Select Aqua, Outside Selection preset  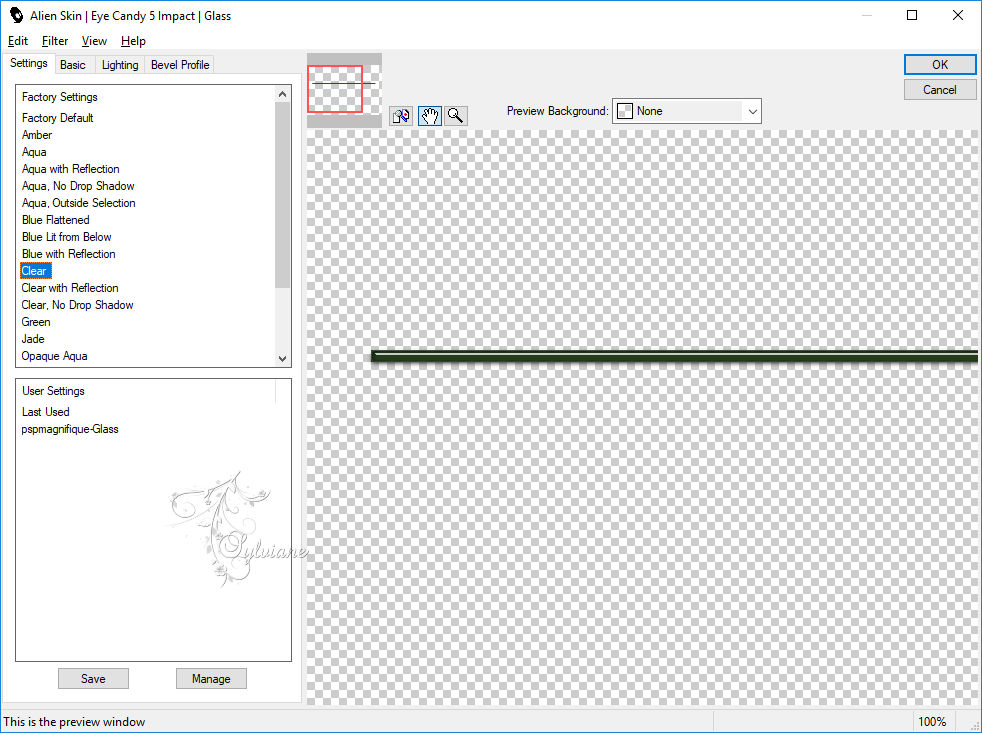tap(78, 202)
